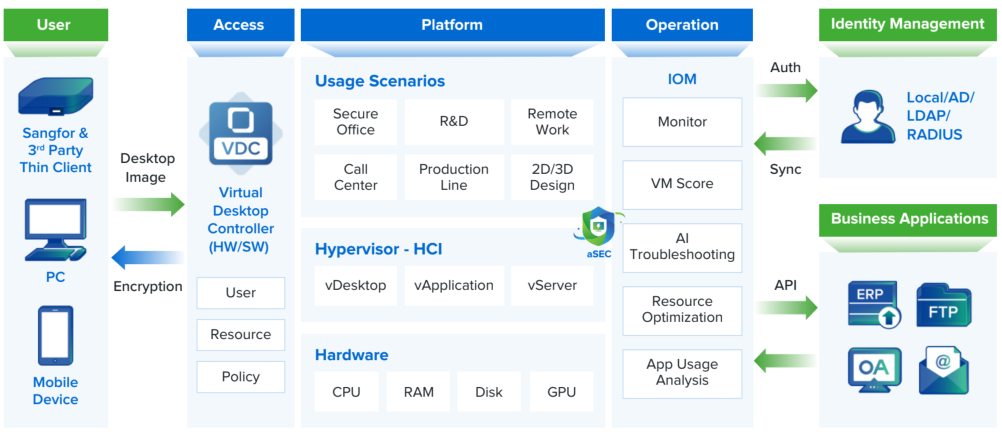Select the PC desktop computer icon
Image resolution: width=1002 pixels, height=435 pixels.
coord(55,230)
